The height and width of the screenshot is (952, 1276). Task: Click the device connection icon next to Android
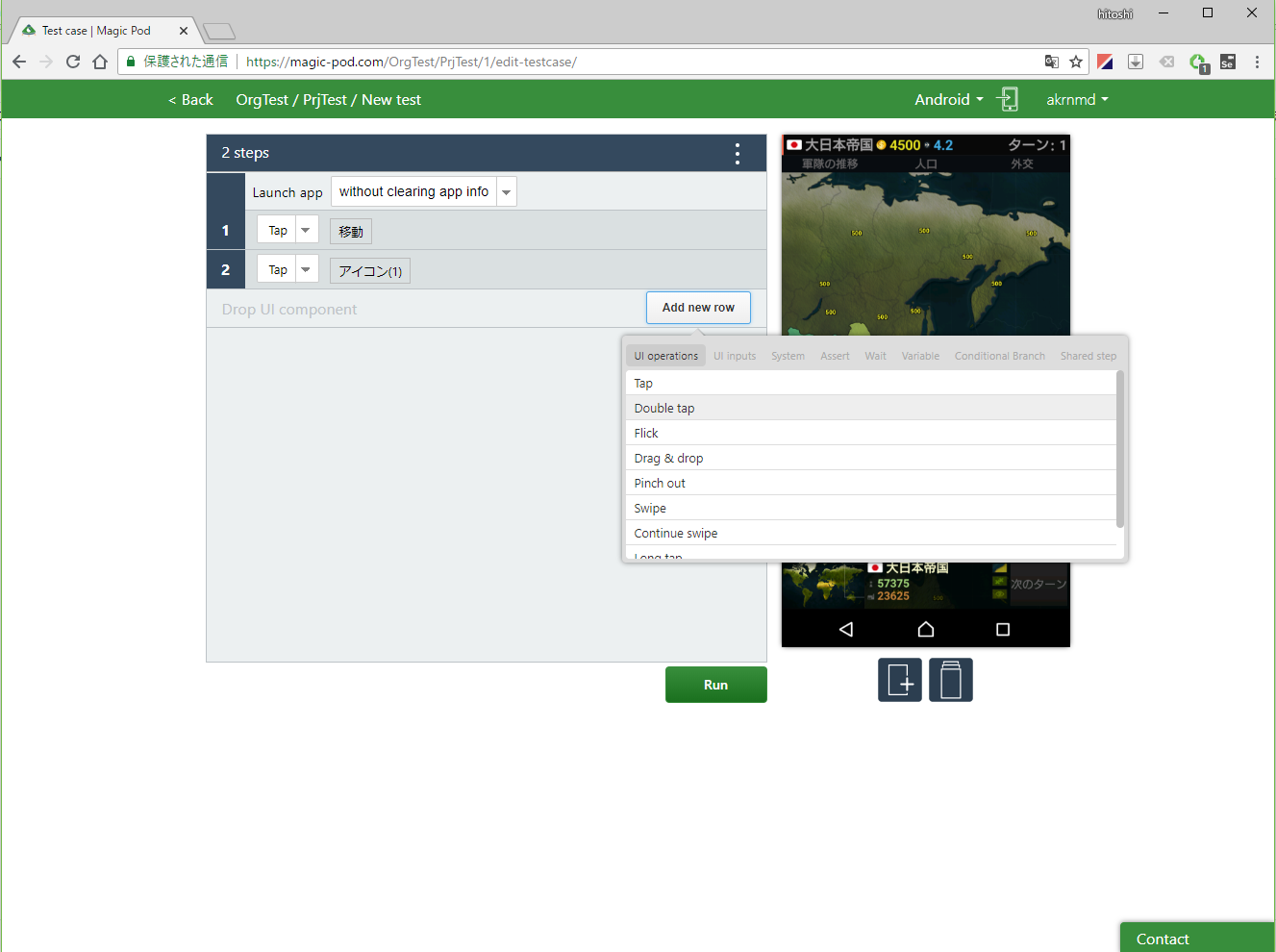click(1008, 99)
